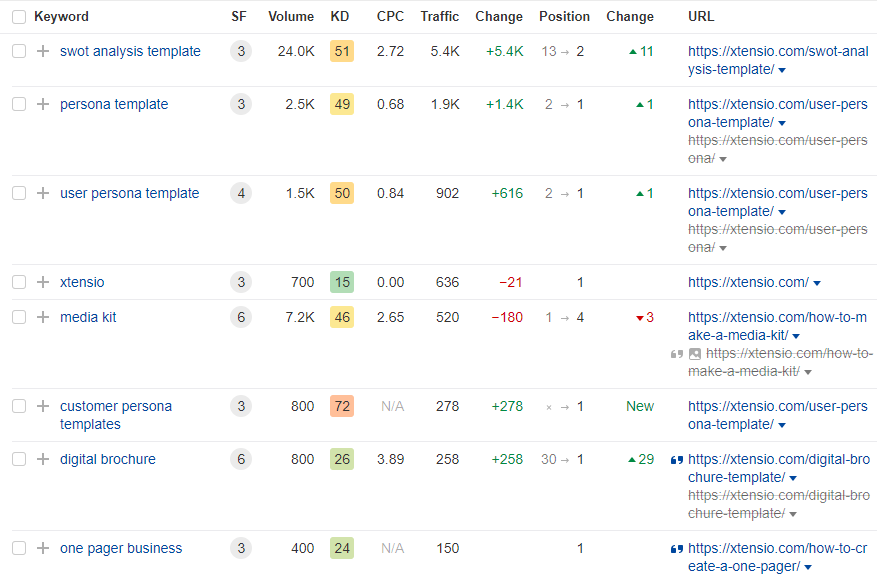Expand blue how-to-make-a-media-kit URL arrow

[x=796, y=337]
